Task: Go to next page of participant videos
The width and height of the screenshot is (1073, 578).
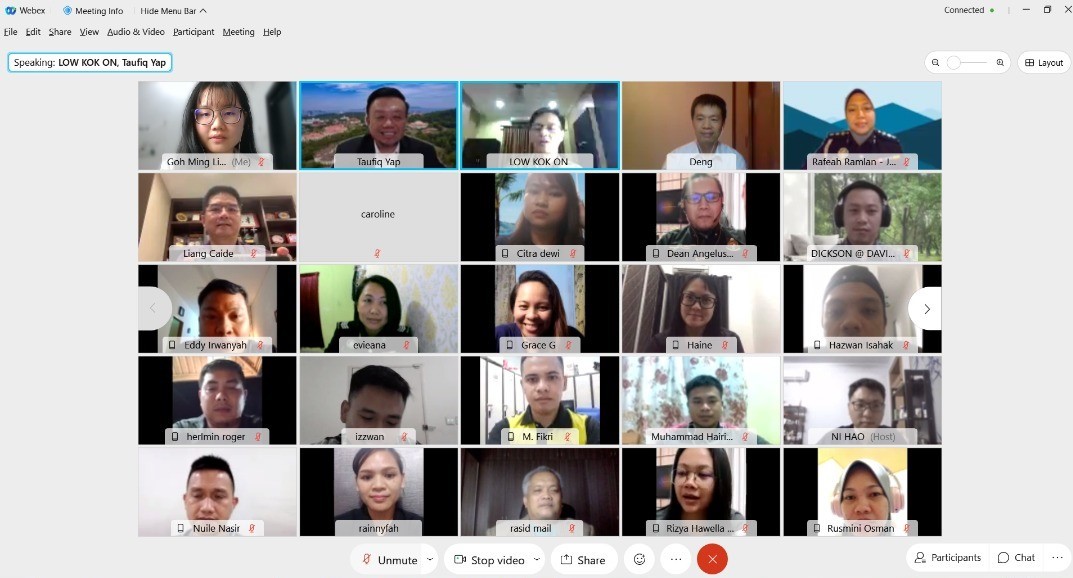Action: pyautogui.click(x=926, y=309)
